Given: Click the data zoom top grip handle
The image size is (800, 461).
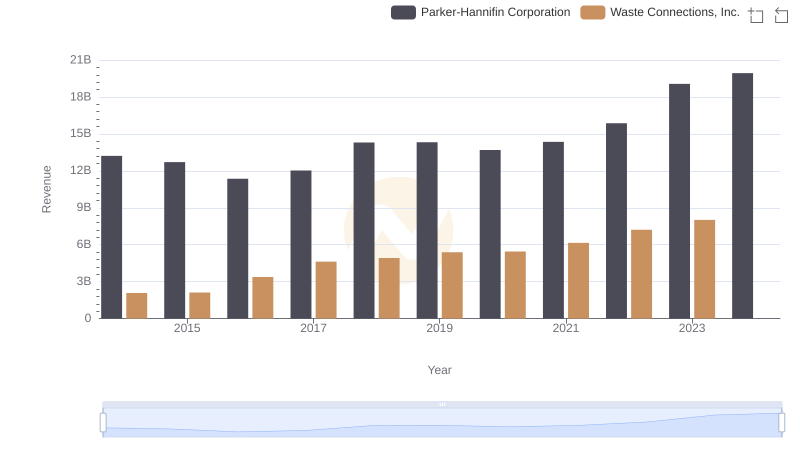Looking at the screenshot, I should pyautogui.click(x=442, y=404).
